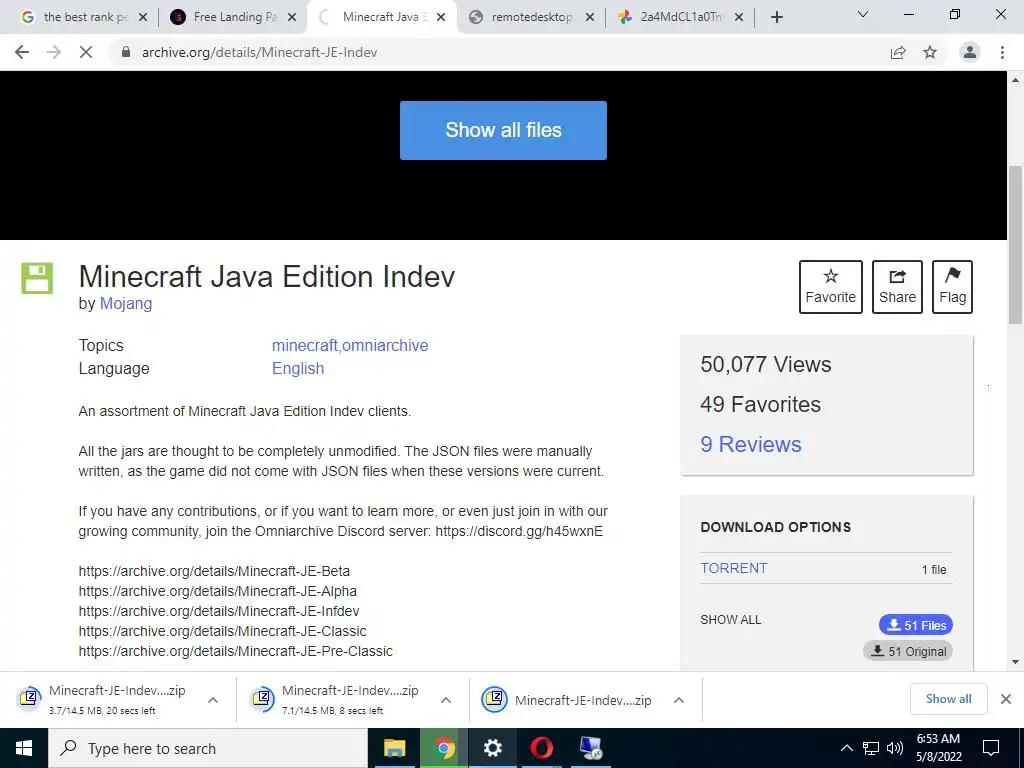The width and height of the screenshot is (1024, 768).
Task: Click the 49 Favorites text
Action: [760, 404]
